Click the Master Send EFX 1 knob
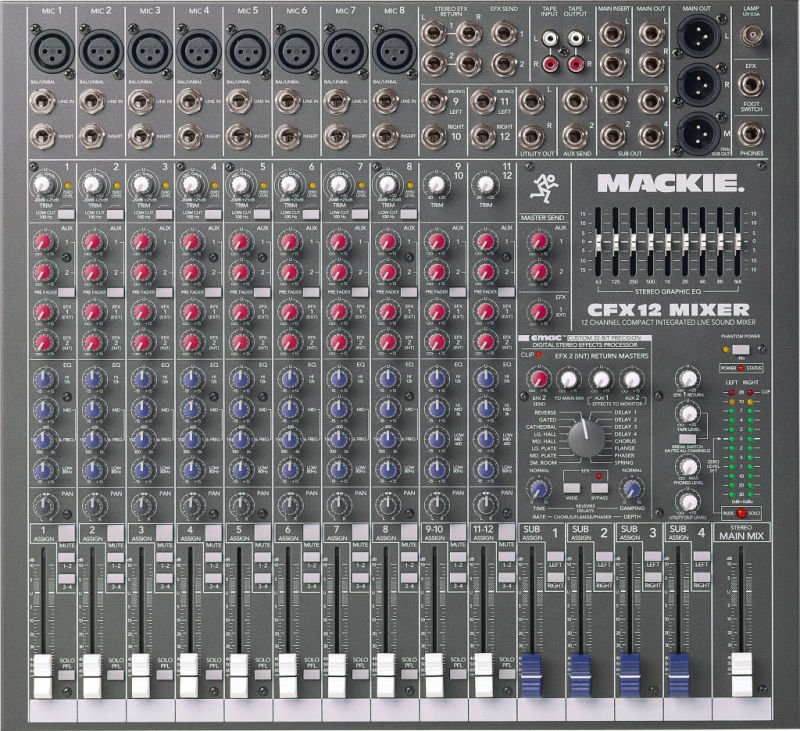 coord(539,312)
